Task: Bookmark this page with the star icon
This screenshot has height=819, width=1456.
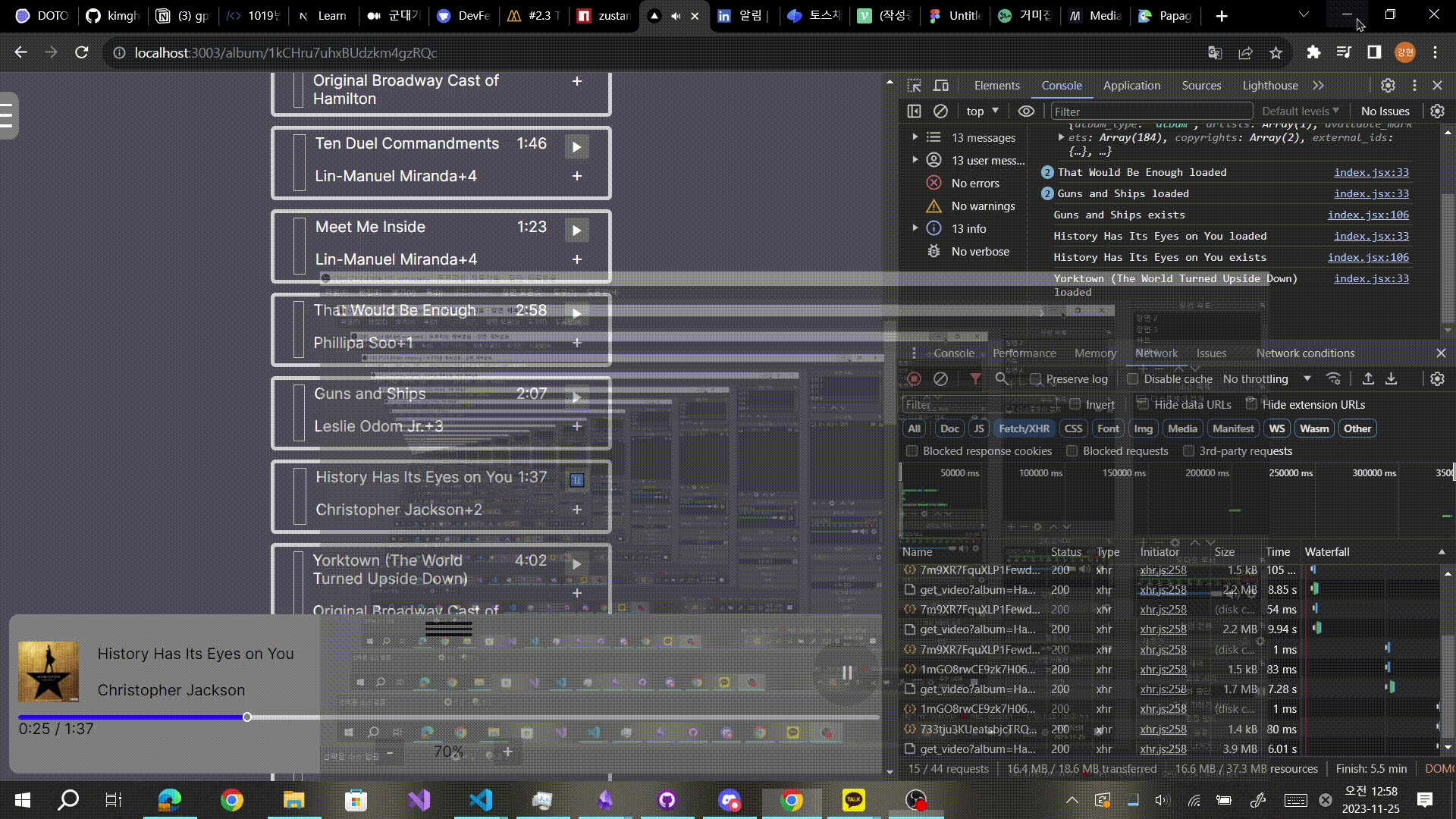Action: click(x=1276, y=53)
